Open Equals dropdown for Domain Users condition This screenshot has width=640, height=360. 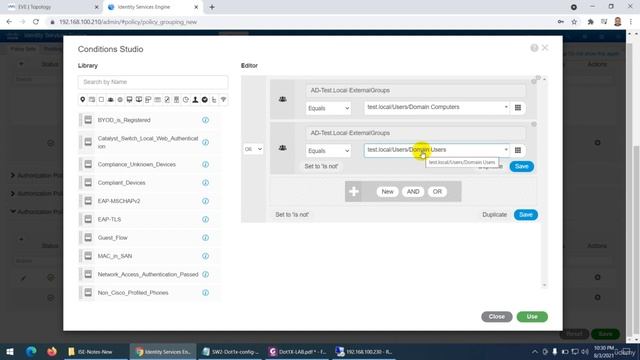point(328,151)
